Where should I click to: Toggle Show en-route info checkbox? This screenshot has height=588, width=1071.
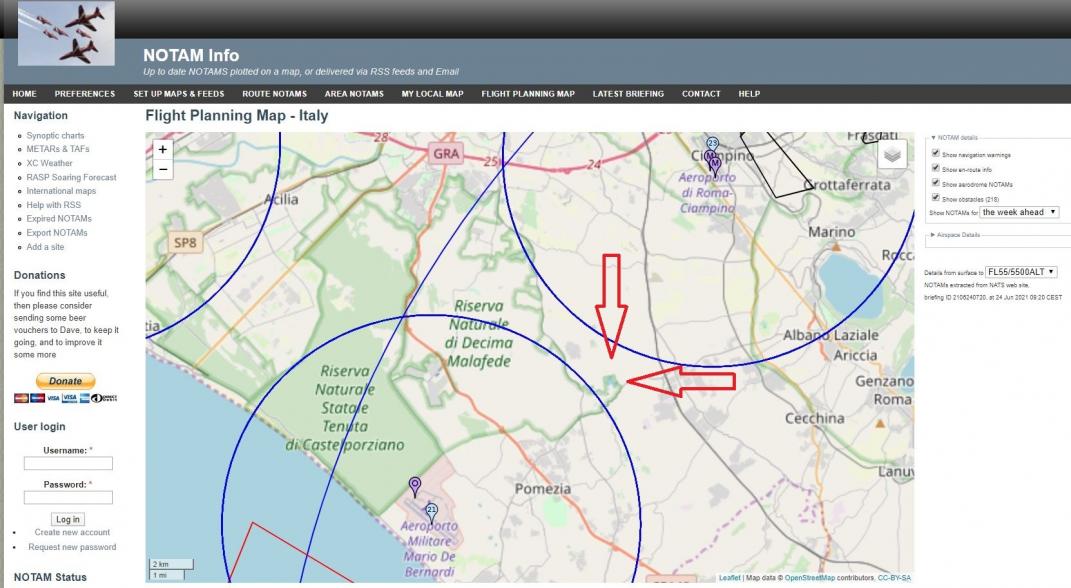click(x=936, y=168)
